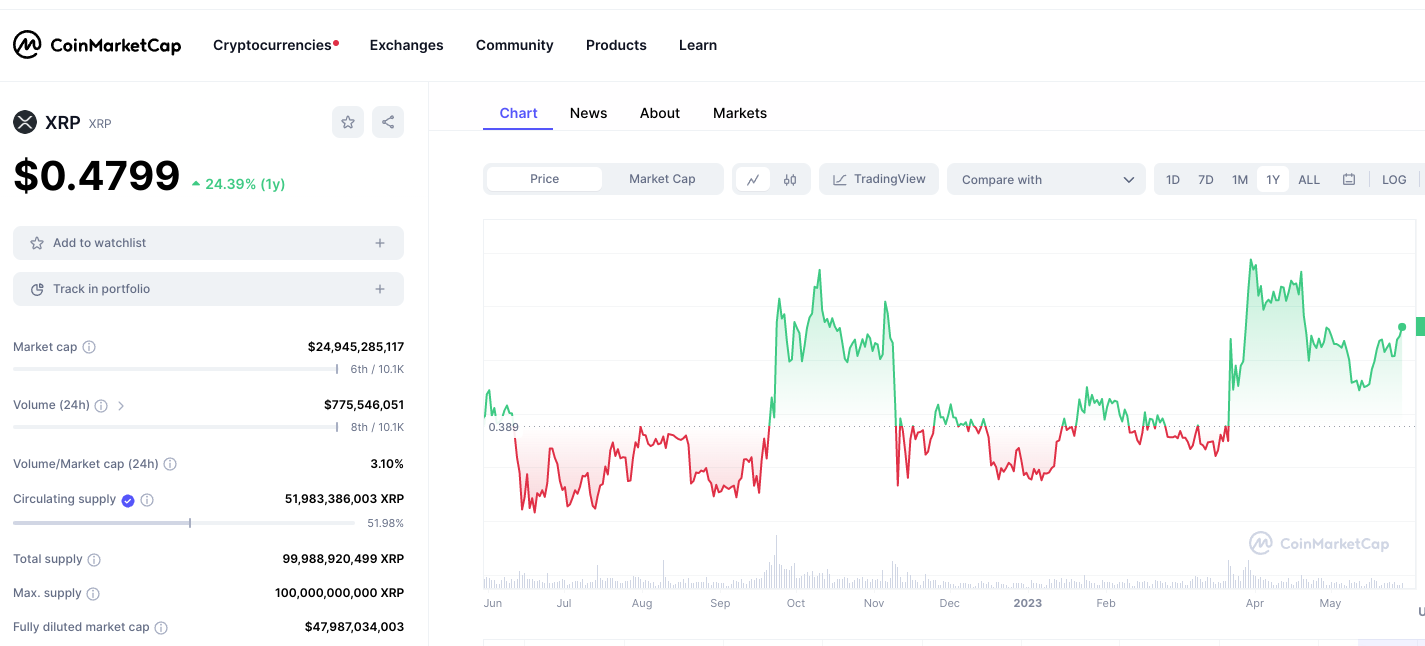Select the line chart view icon
The image size is (1425, 646).
coord(753,180)
